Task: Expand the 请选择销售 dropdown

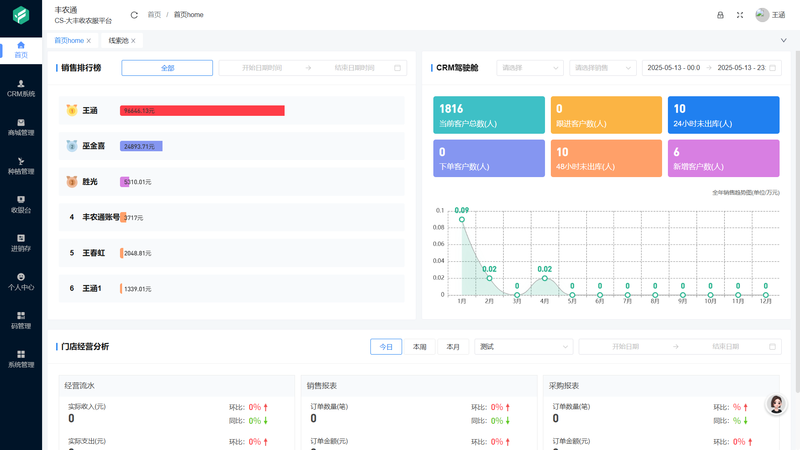Action: pyautogui.click(x=602, y=68)
